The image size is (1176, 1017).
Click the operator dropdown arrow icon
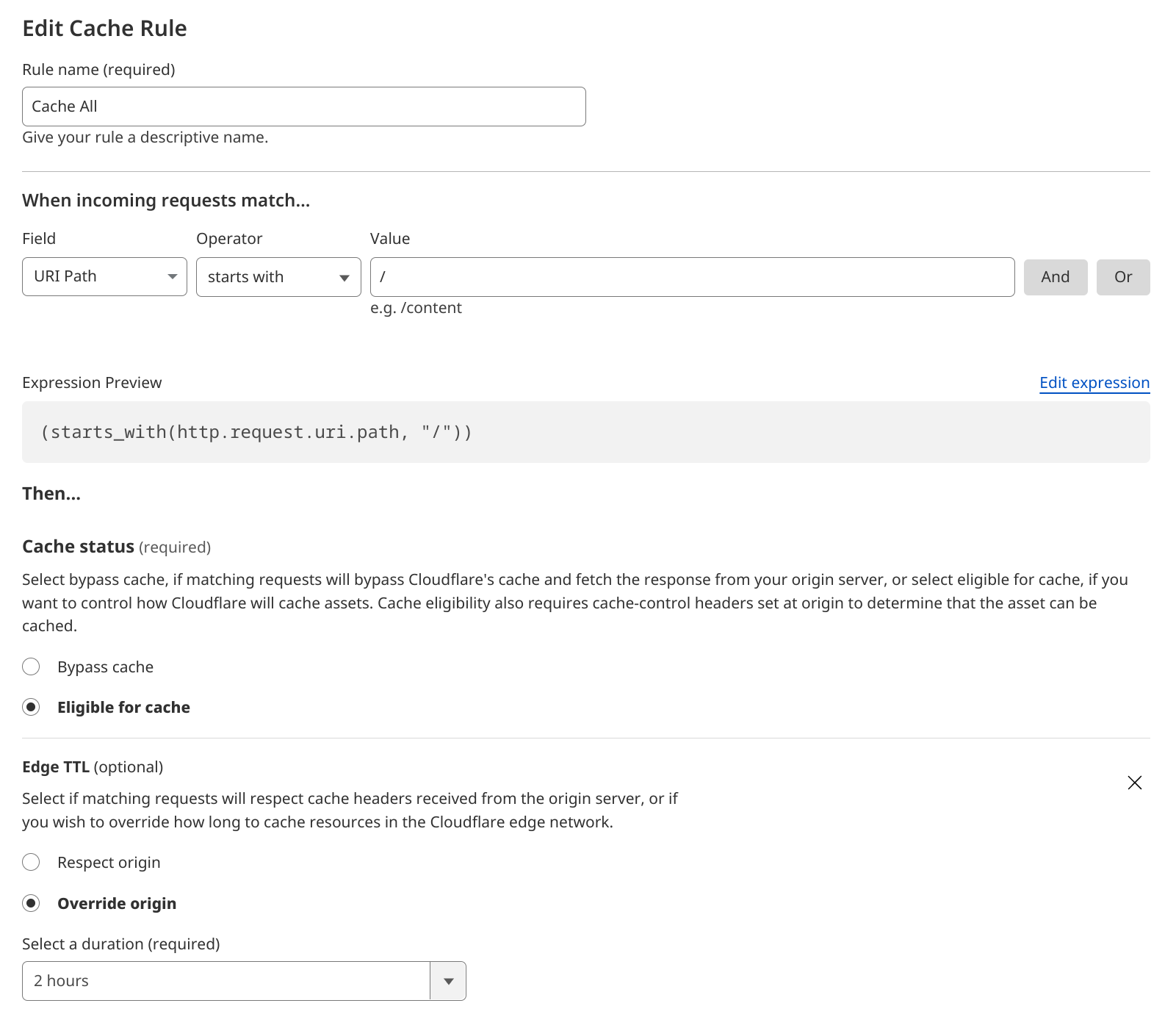[x=344, y=277]
